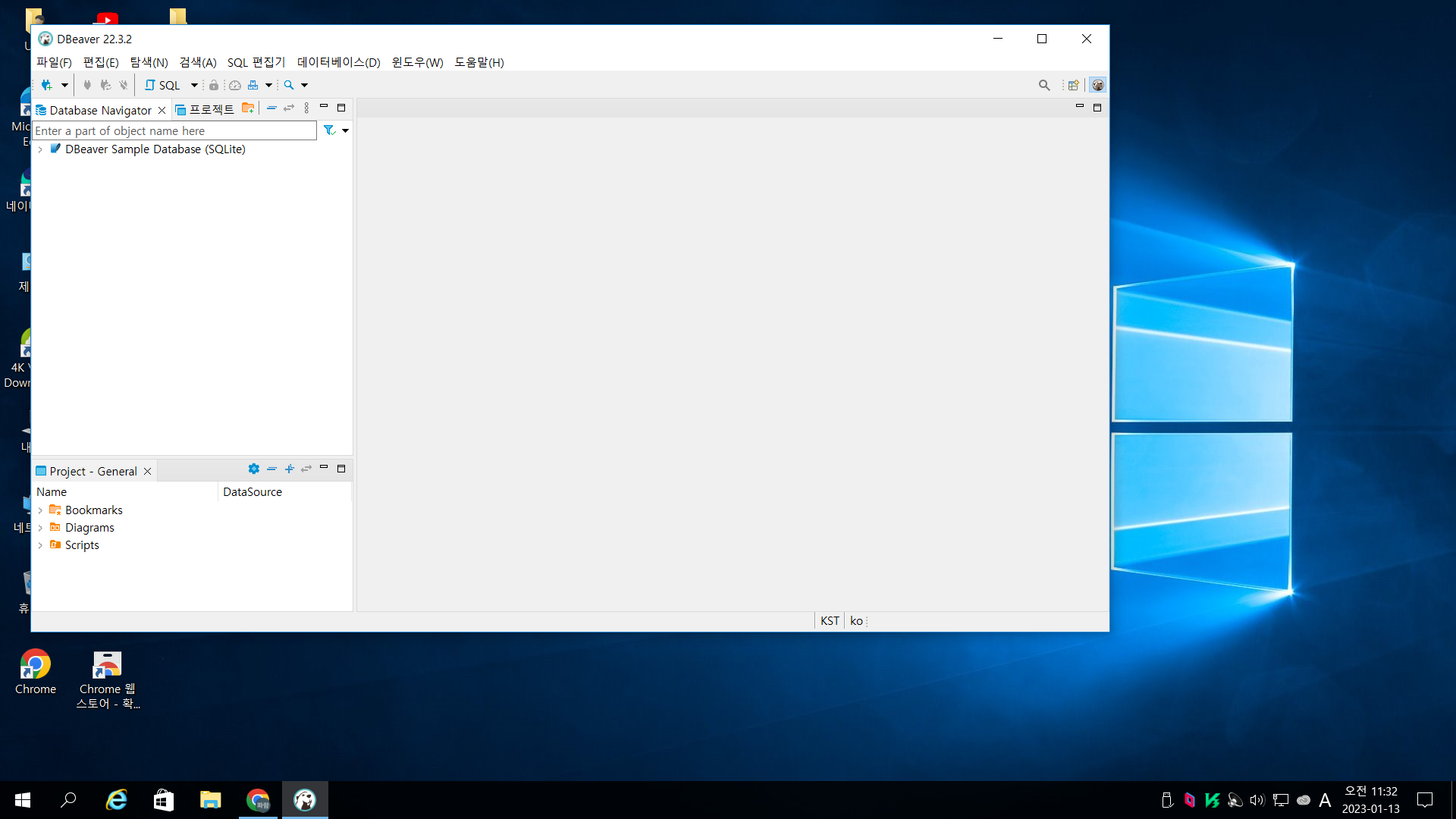The height and width of the screenshot is (819, 1456).
Task: Select DBeaver Sample Database (SQLite)
Action: 155,149
